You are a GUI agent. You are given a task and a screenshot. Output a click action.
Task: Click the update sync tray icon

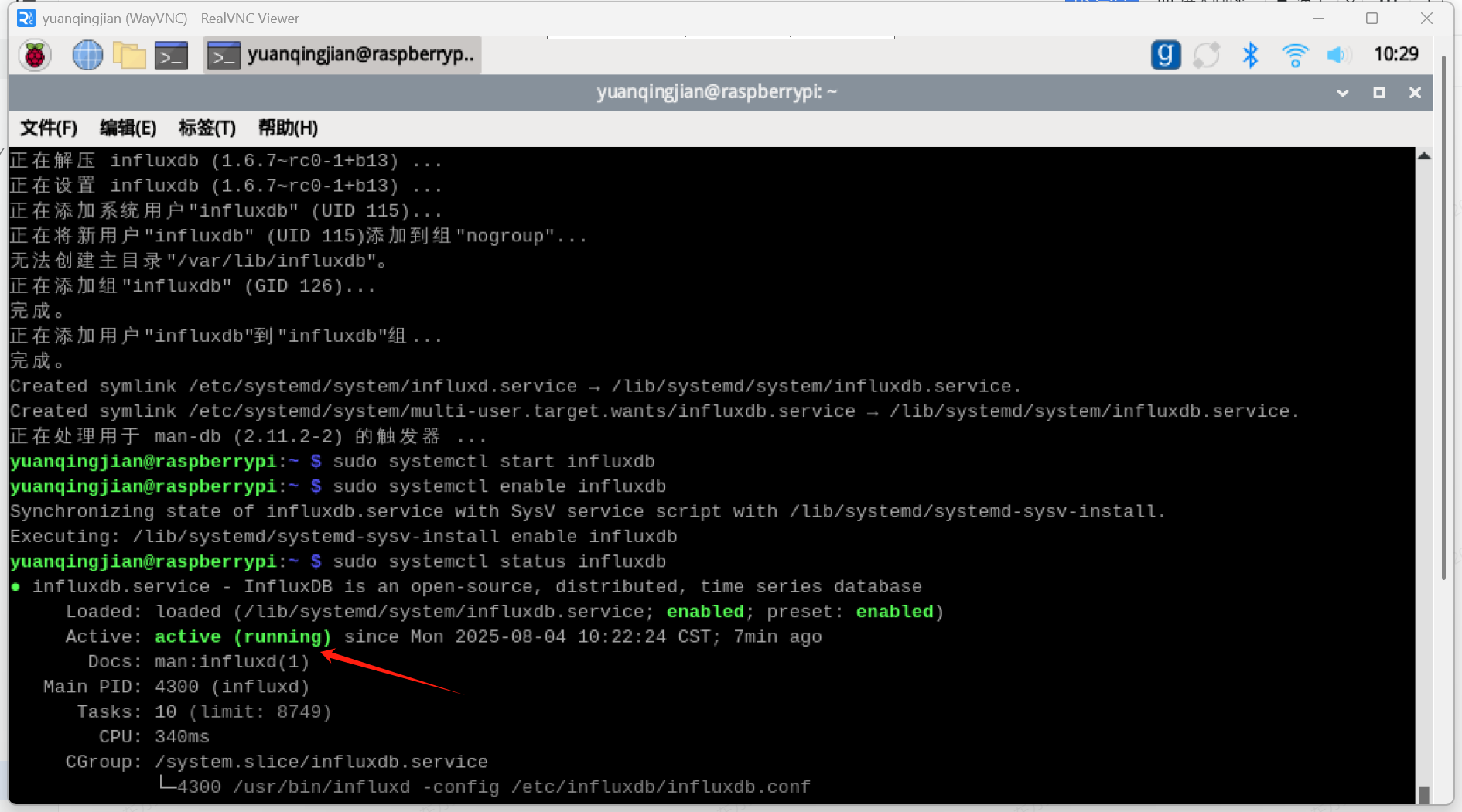[x=1206, y=55]
